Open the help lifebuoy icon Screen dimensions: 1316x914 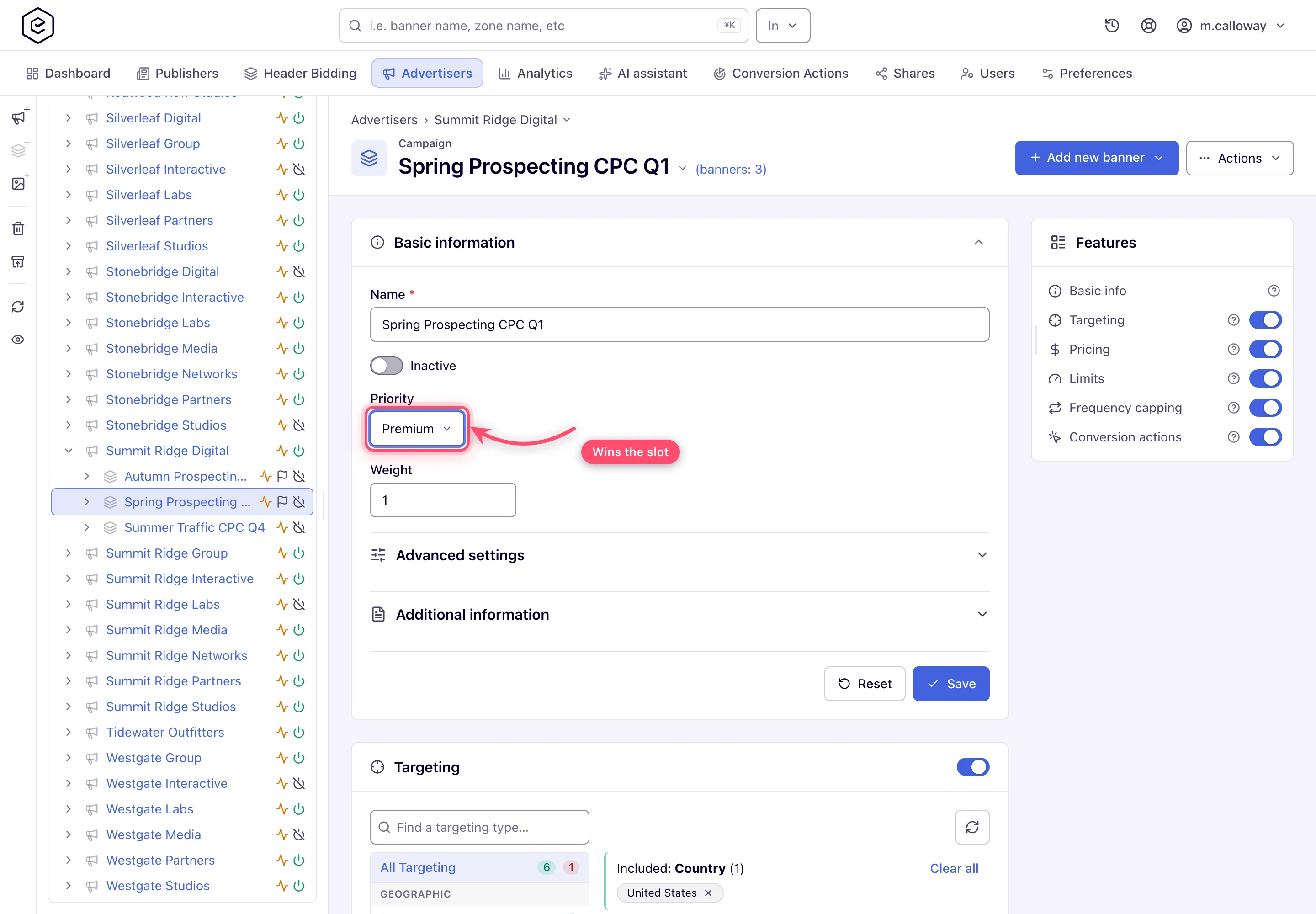1148,26
